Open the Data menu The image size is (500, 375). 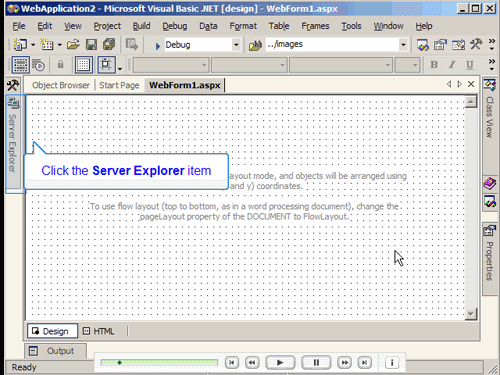(208, 26)
